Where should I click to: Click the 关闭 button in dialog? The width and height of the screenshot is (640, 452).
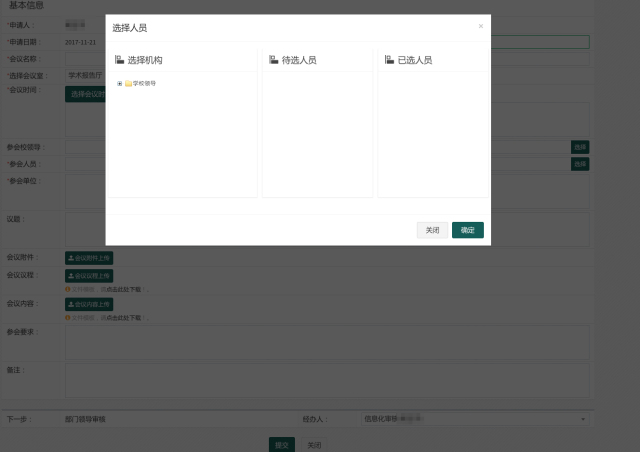(x=432, y=230)
